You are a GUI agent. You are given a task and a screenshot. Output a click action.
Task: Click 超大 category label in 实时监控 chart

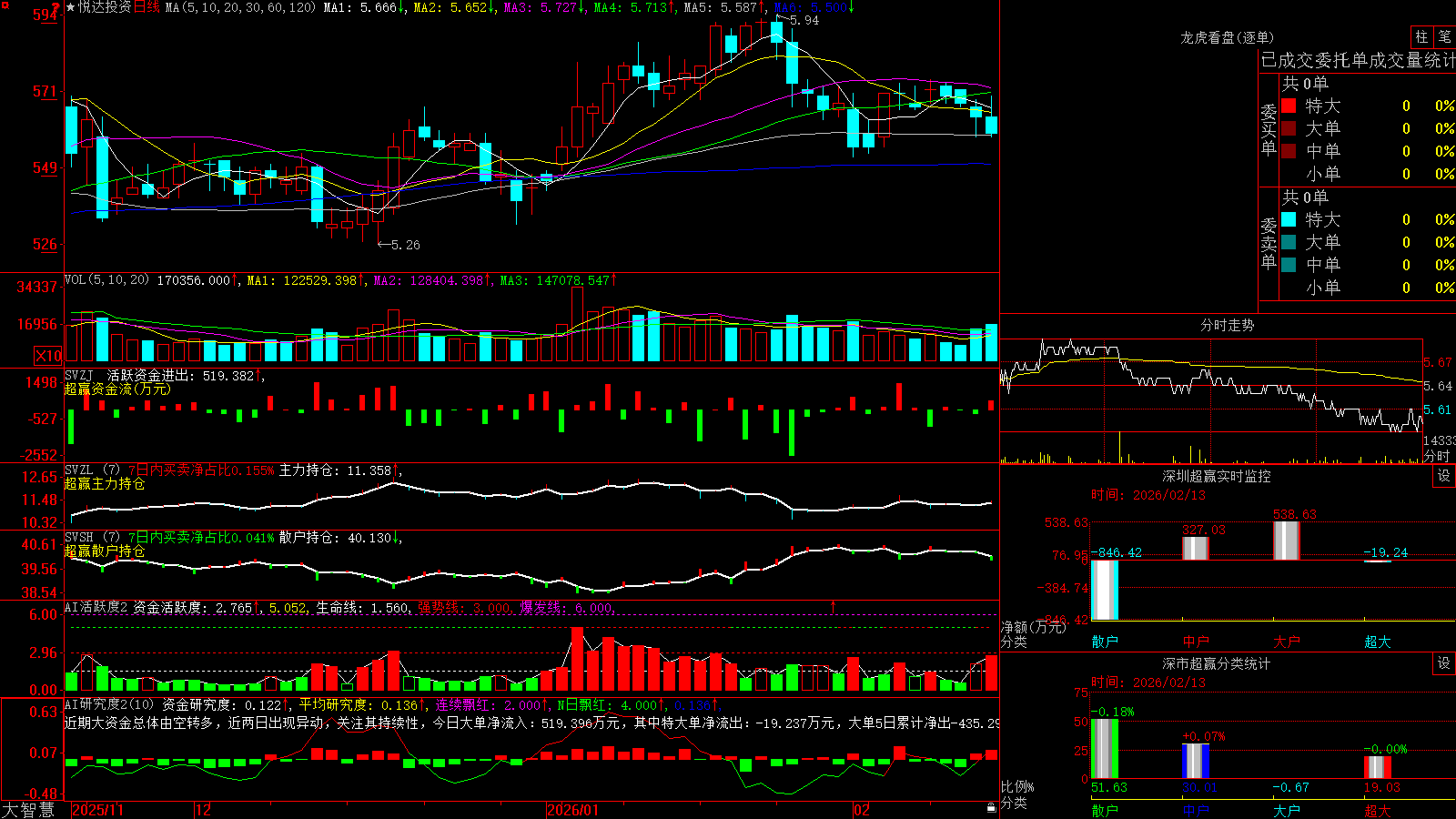pos(1378,642)
